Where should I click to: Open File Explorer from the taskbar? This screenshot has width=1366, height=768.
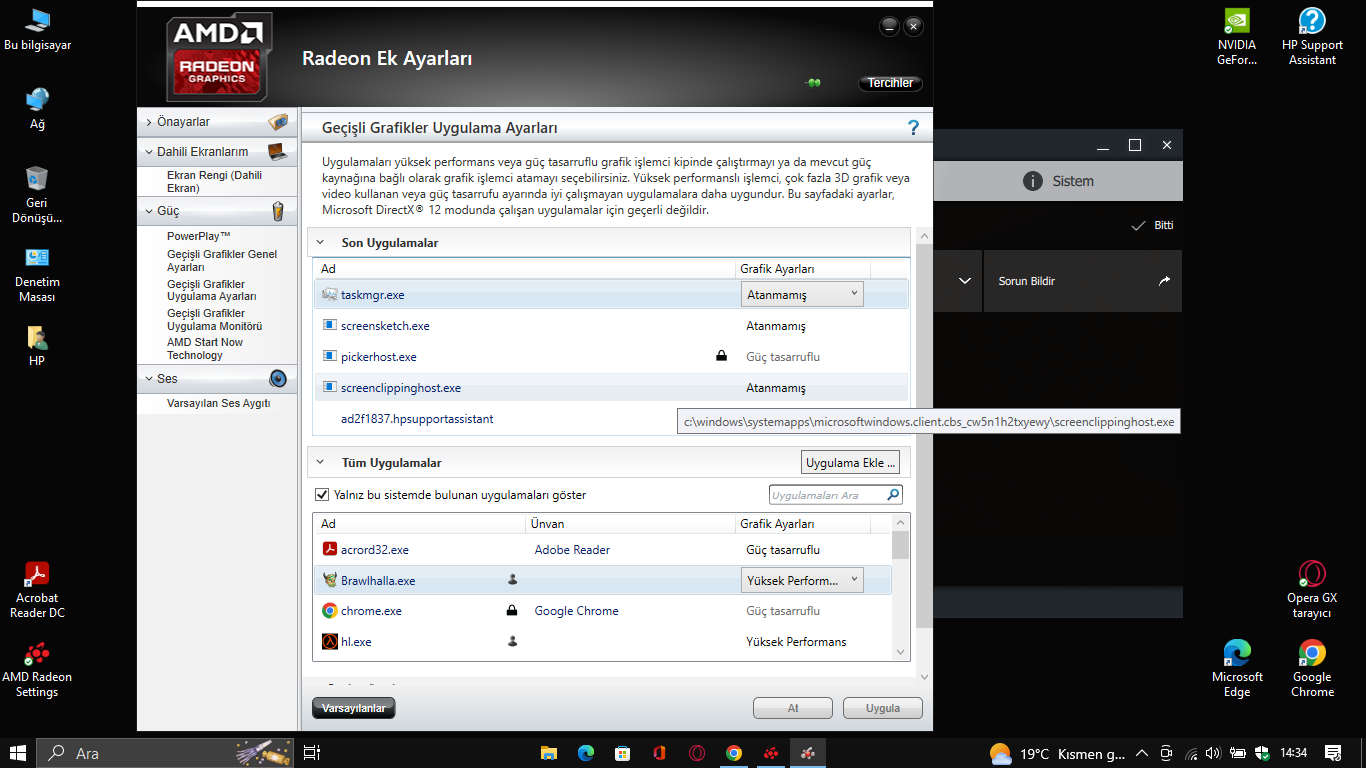coord(548,753)
